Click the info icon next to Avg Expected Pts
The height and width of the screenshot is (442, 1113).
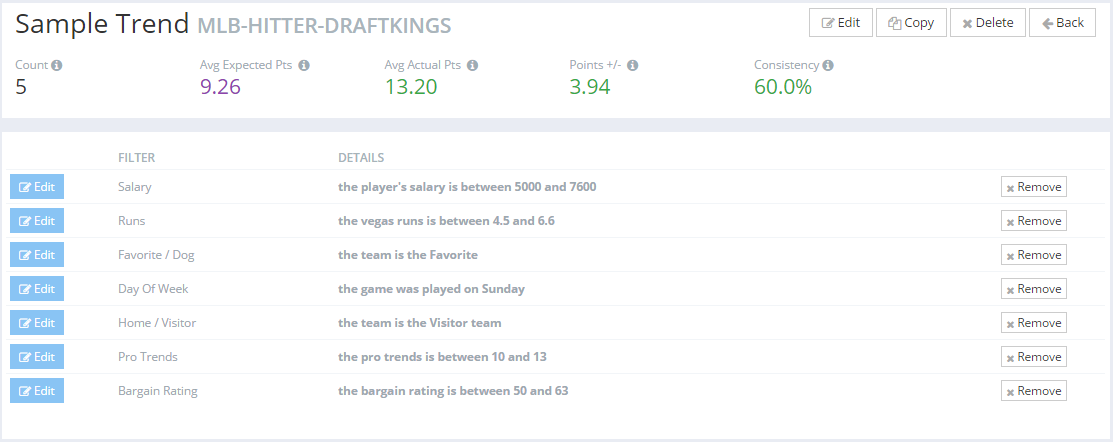tap(304, 65)
